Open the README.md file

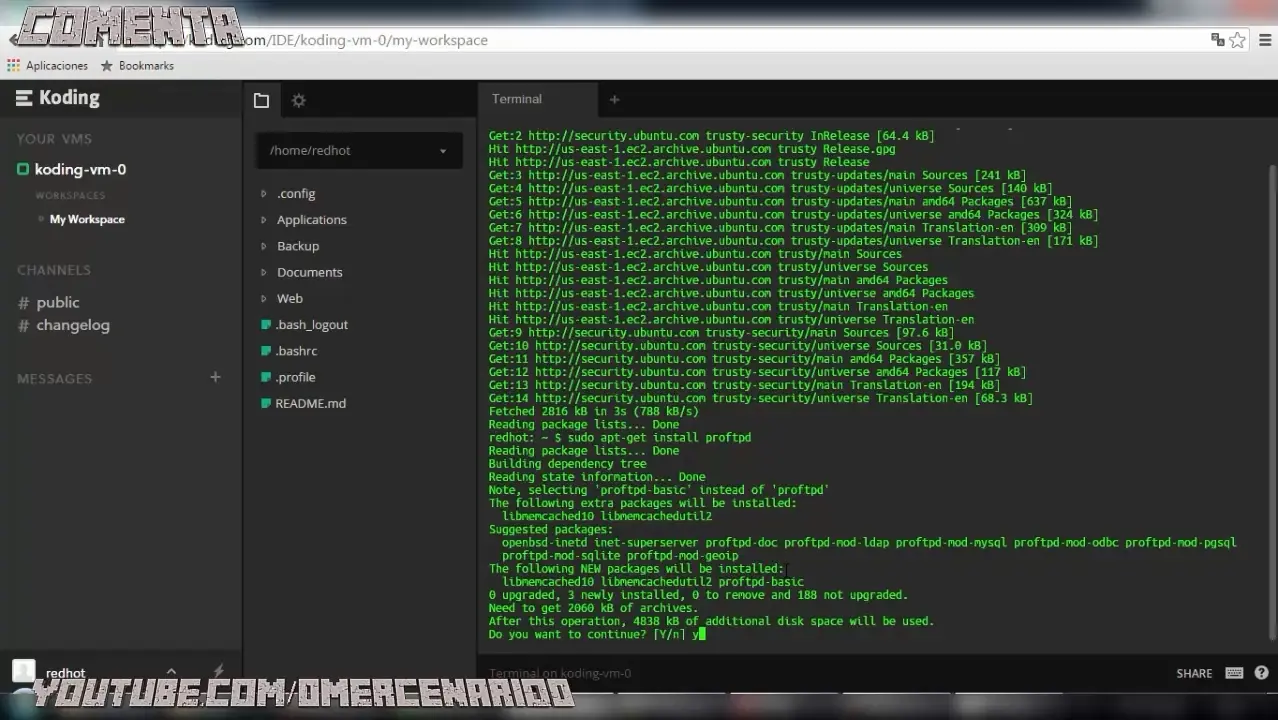tap(310, 403)
